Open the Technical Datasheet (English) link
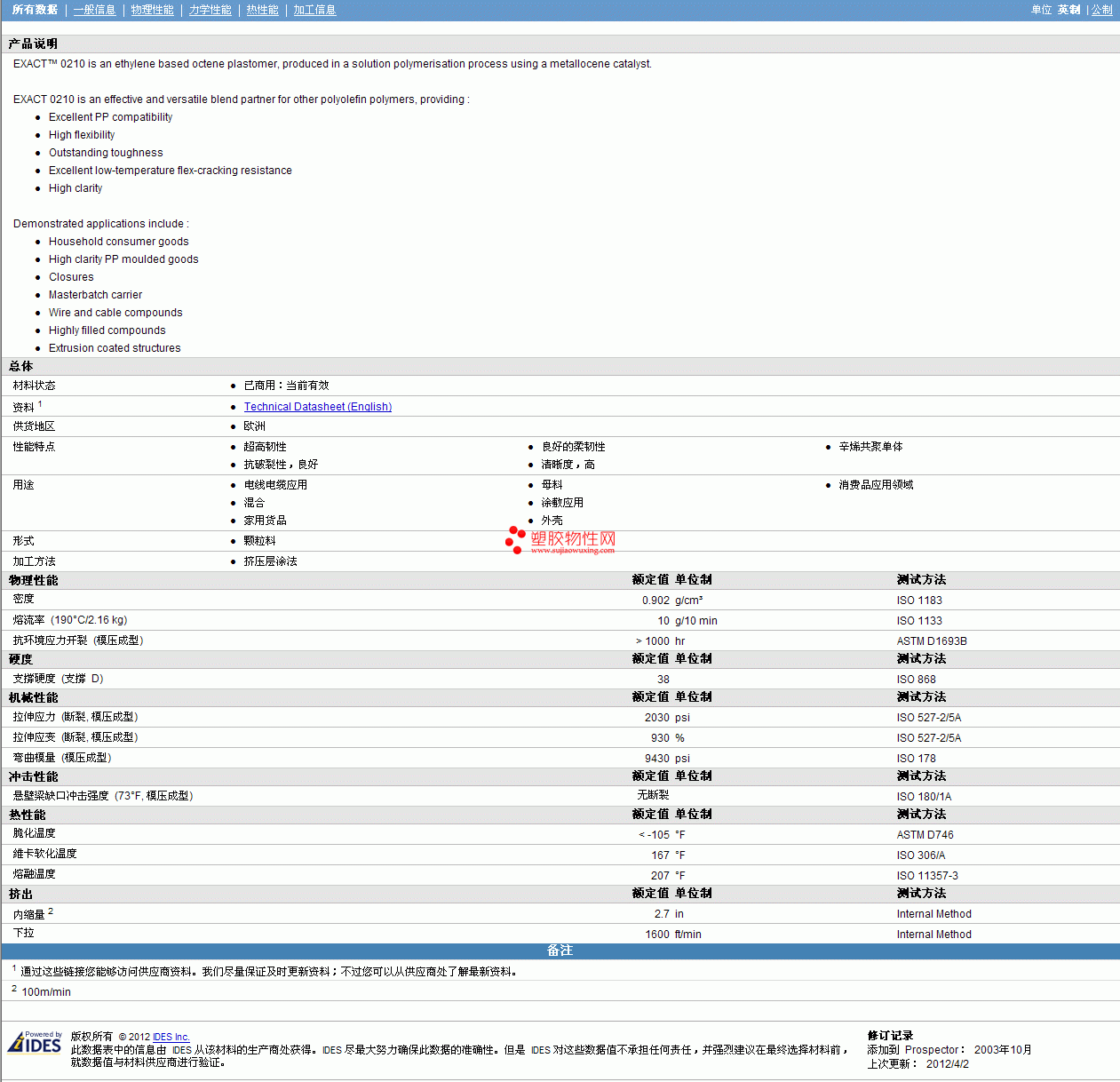Image resolution: width=1120 pixels, height=1082 pixels. (x=318, y=407)
